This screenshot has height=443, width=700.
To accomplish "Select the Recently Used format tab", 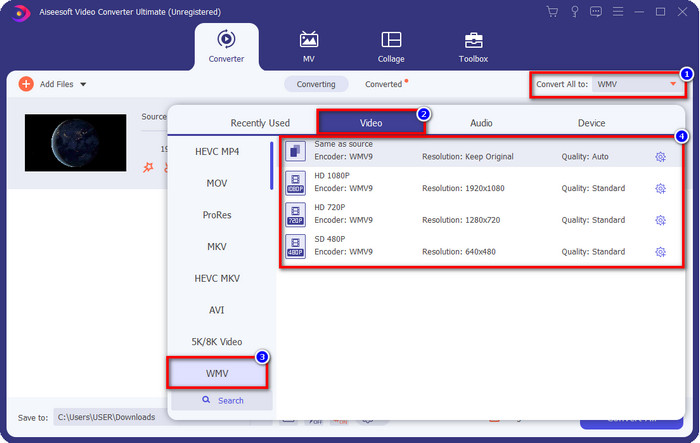I will (x=260, y=123).
